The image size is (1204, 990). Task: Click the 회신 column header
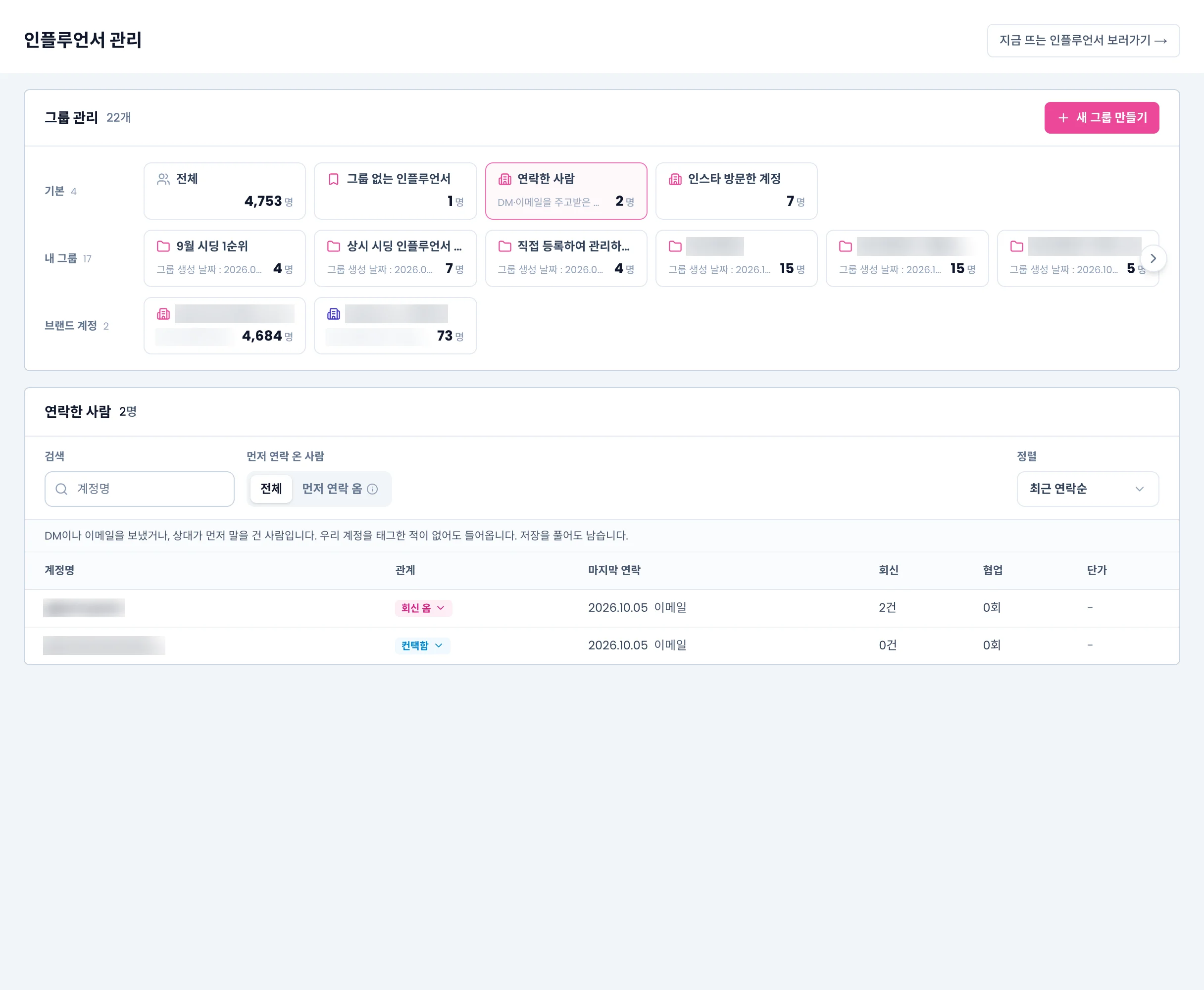(889, 570)
